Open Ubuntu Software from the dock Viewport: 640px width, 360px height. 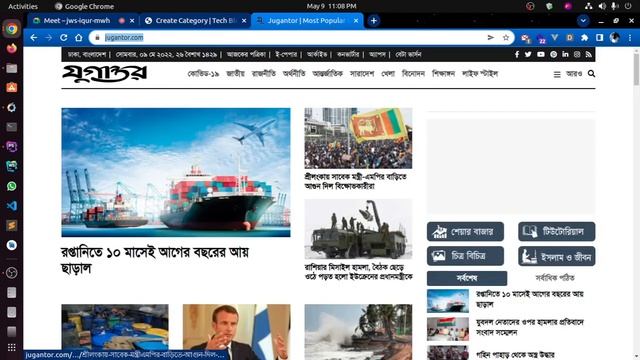pyautogui.click(x=12, y=88)
